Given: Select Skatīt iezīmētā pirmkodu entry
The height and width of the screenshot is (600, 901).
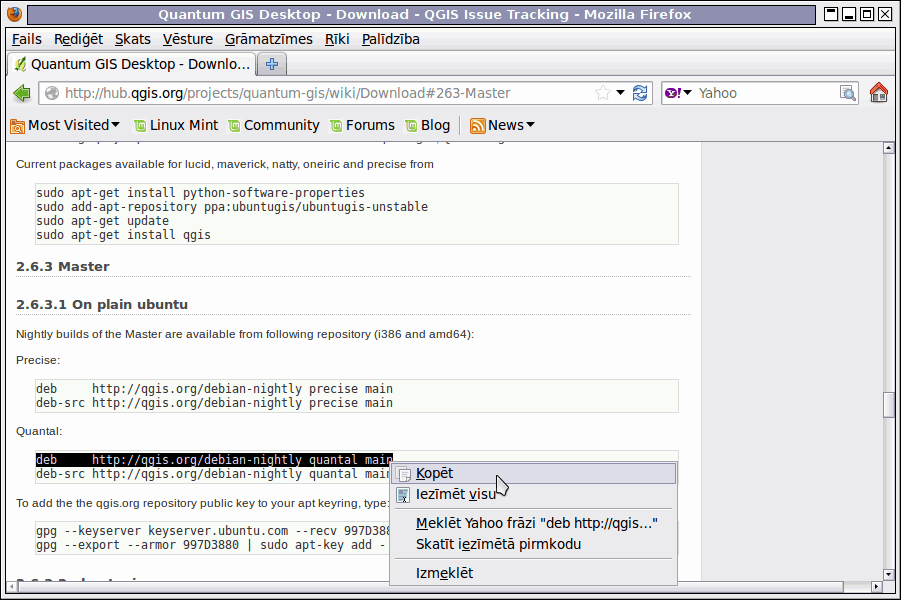Looking at the screenshot, I should coord(533,544).
